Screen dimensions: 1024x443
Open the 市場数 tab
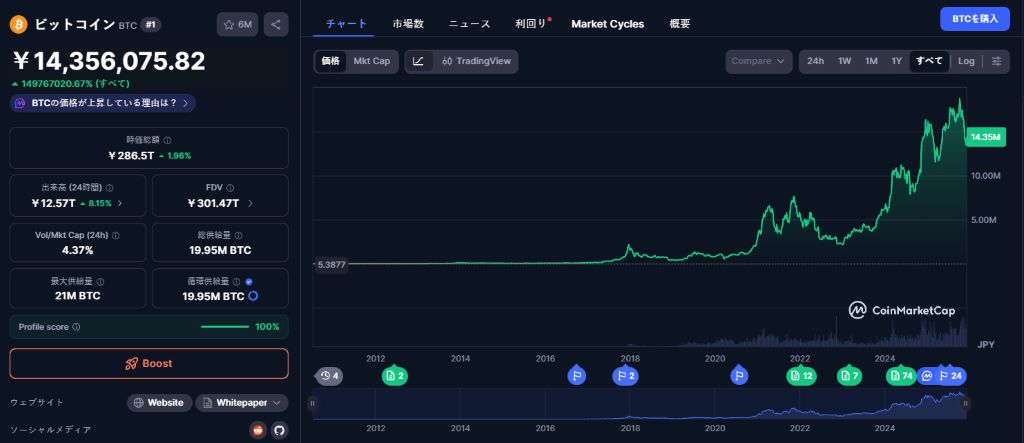tap(408, 24)
